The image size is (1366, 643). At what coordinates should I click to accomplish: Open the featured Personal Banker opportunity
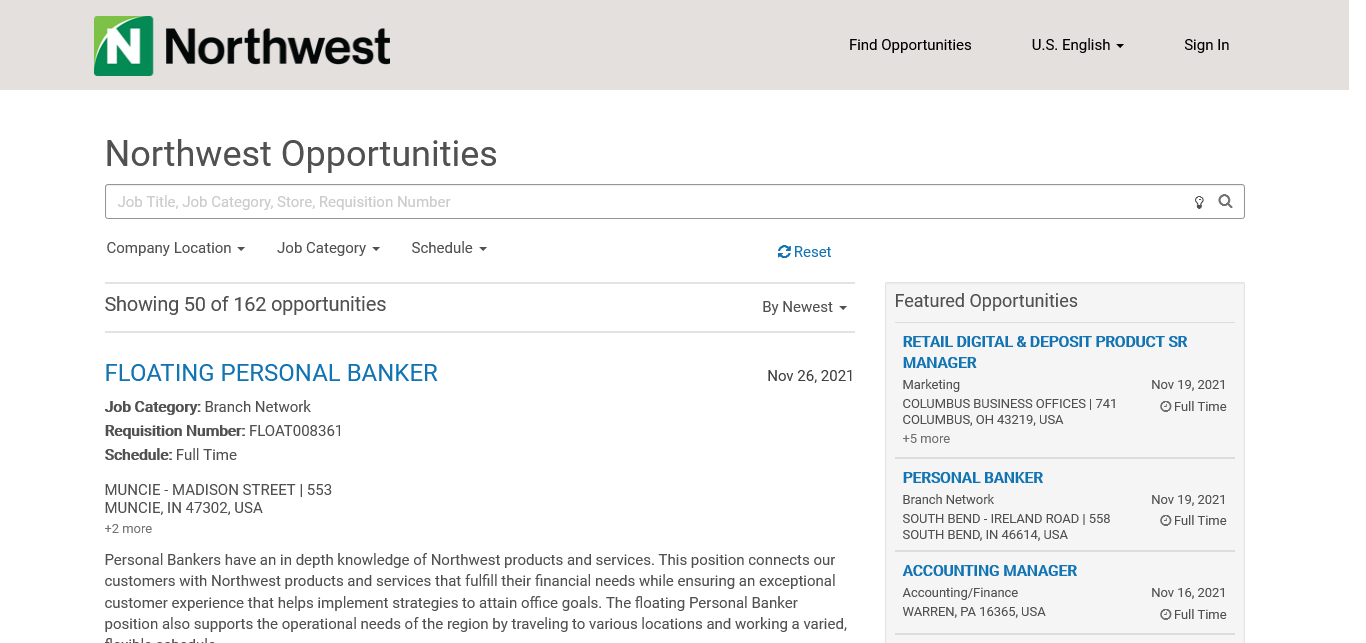click(x=972, y=478)
